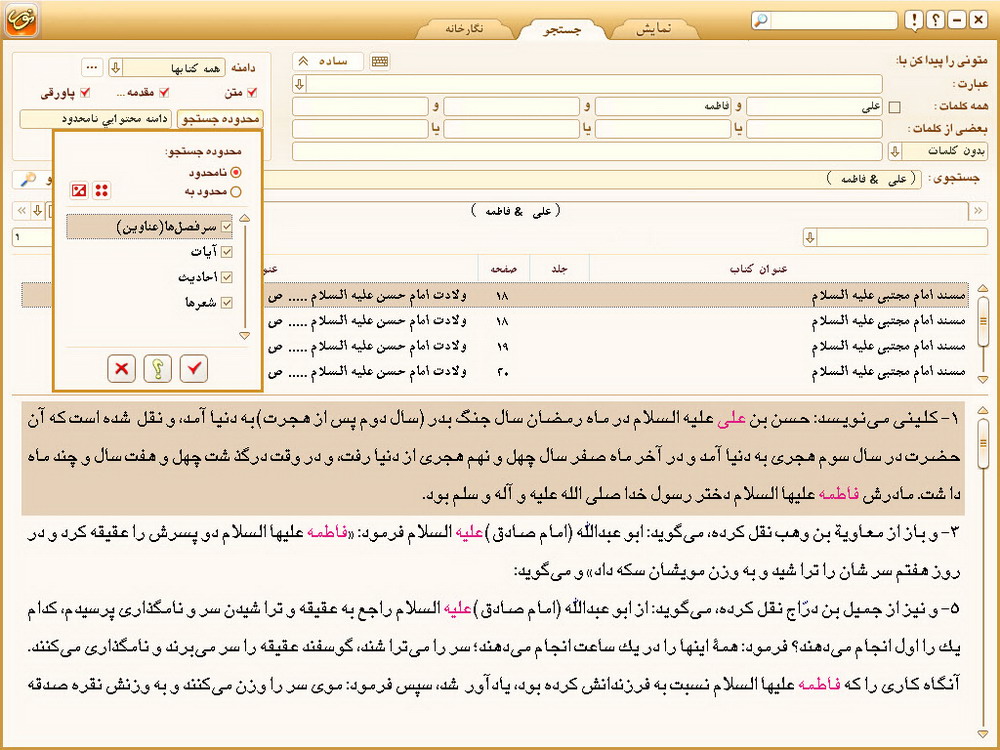Confirm the search scope with the red checkmark
The height and width of the screenshot is (750, 1000).
194,368
